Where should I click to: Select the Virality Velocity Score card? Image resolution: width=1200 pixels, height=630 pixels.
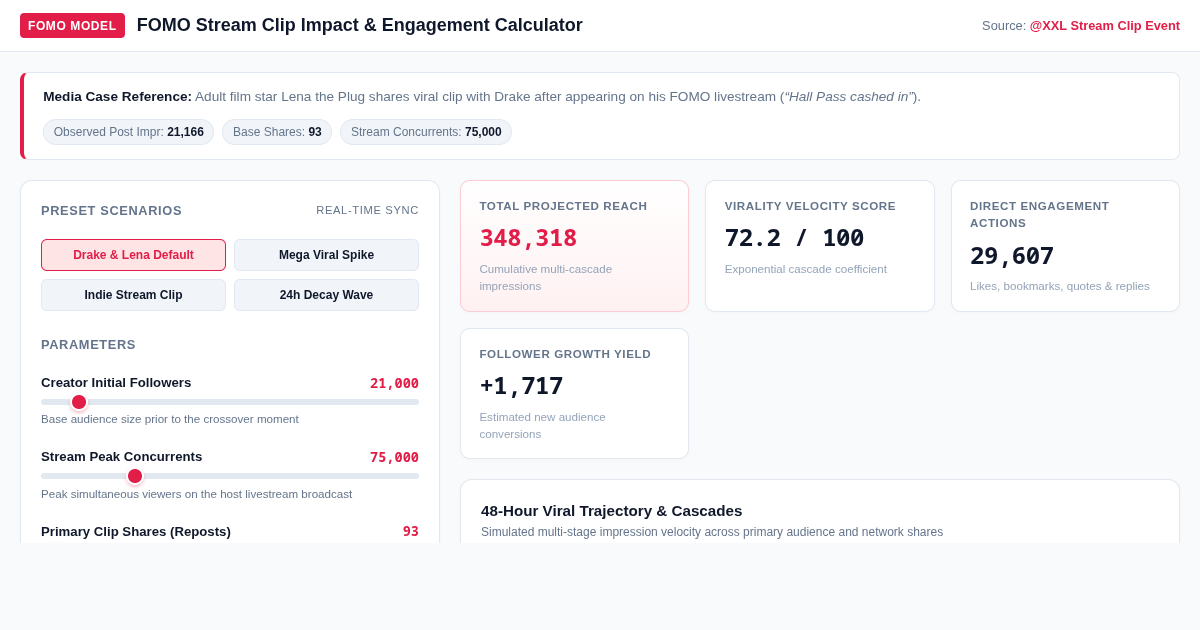(820, 246)
